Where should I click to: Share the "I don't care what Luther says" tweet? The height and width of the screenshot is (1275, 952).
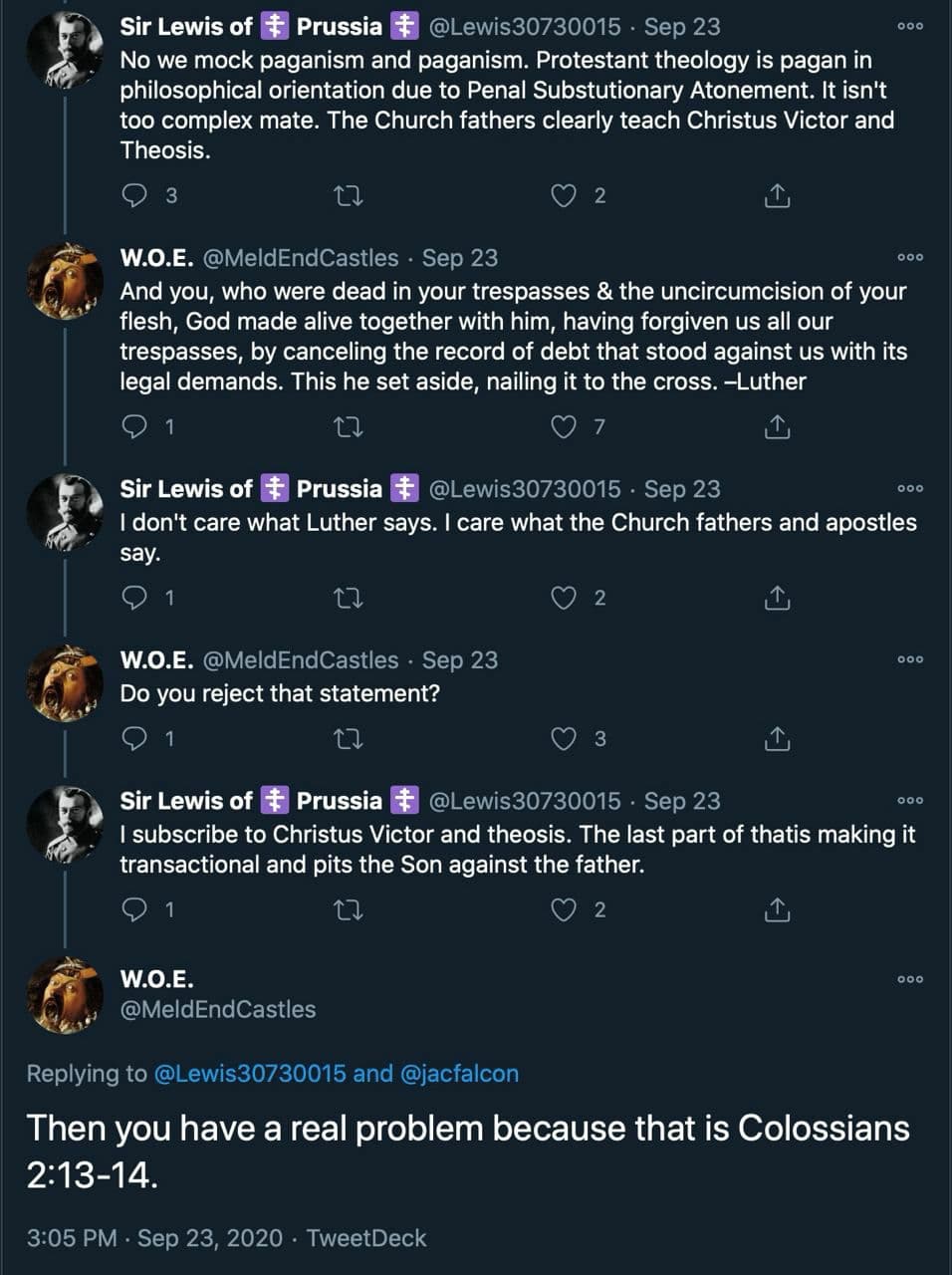[x=777, y=598]
